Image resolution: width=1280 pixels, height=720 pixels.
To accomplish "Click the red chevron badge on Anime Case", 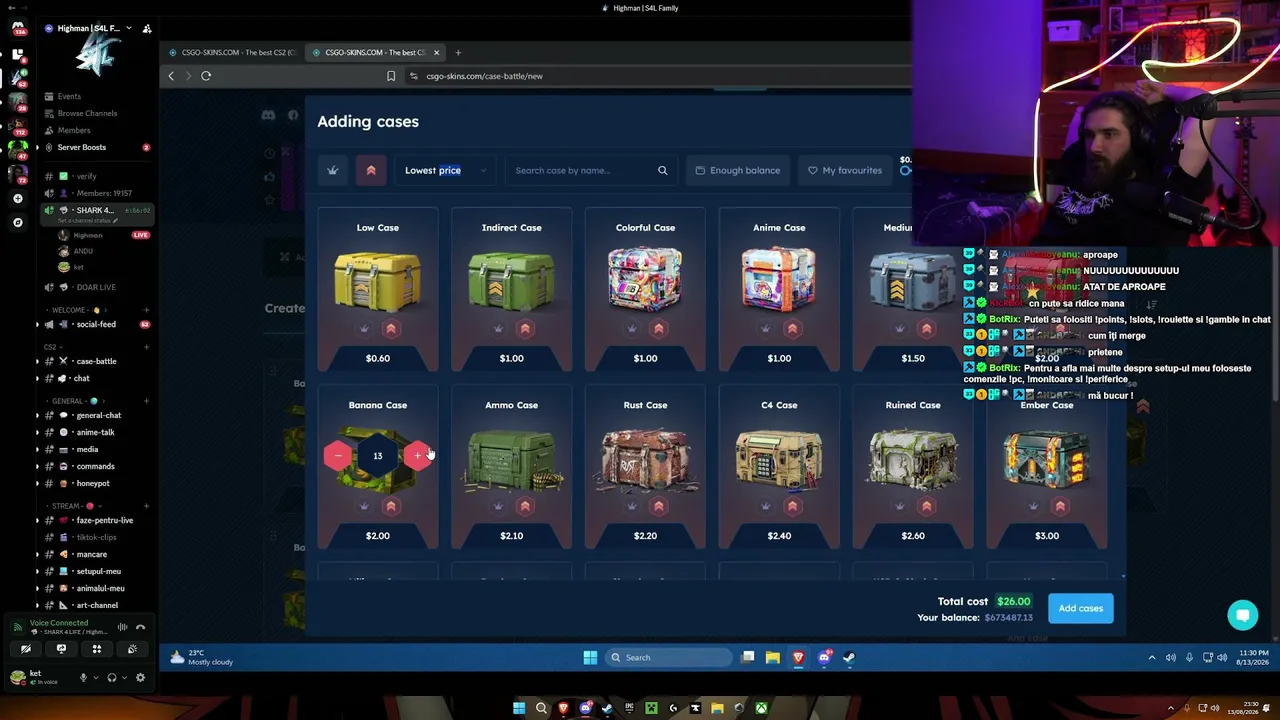I will (x=793, y=329).
